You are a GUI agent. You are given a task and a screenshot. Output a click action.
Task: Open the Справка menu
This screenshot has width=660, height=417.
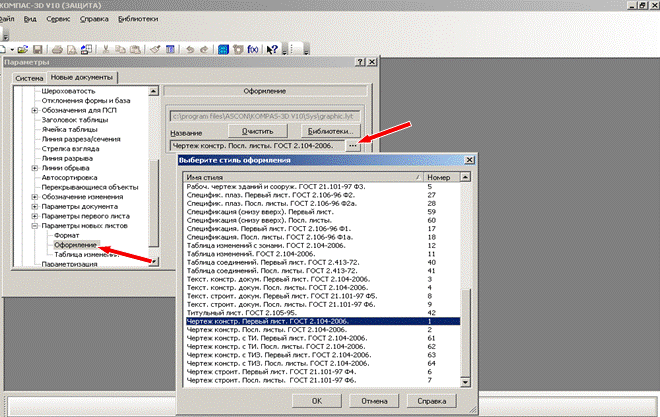(94, 19)
